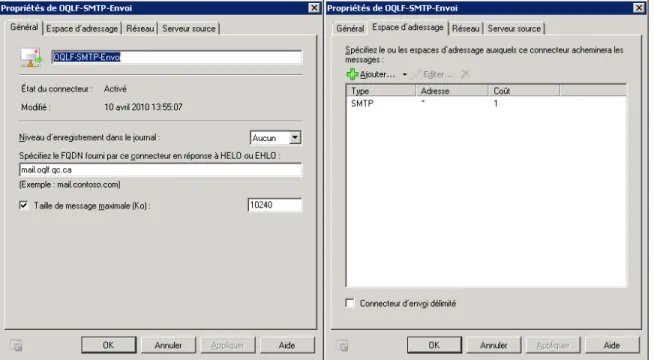654x360 pixels.
Task: Open Serveur source tab in right dialog
Action: [514, 28]
